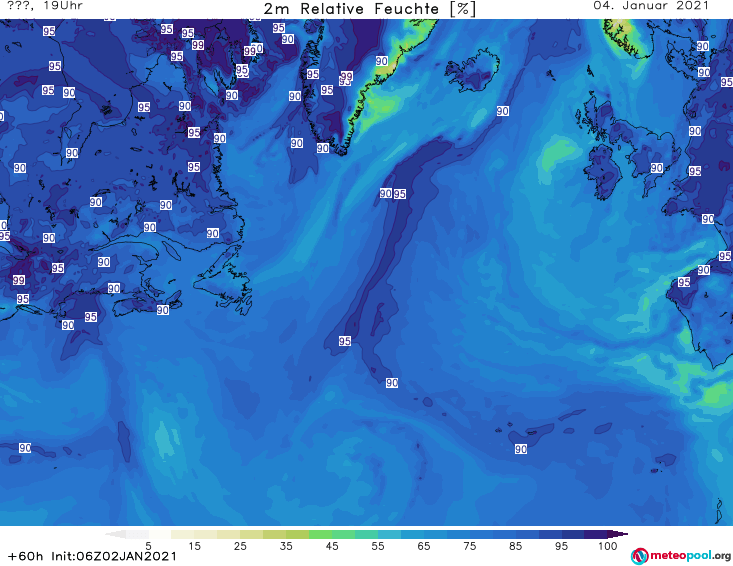Screen dimensions: 733x566
Task: Click the lone mid-Atlantic 95 contour label
Action: pyautogui.click(x=345, y=341)
